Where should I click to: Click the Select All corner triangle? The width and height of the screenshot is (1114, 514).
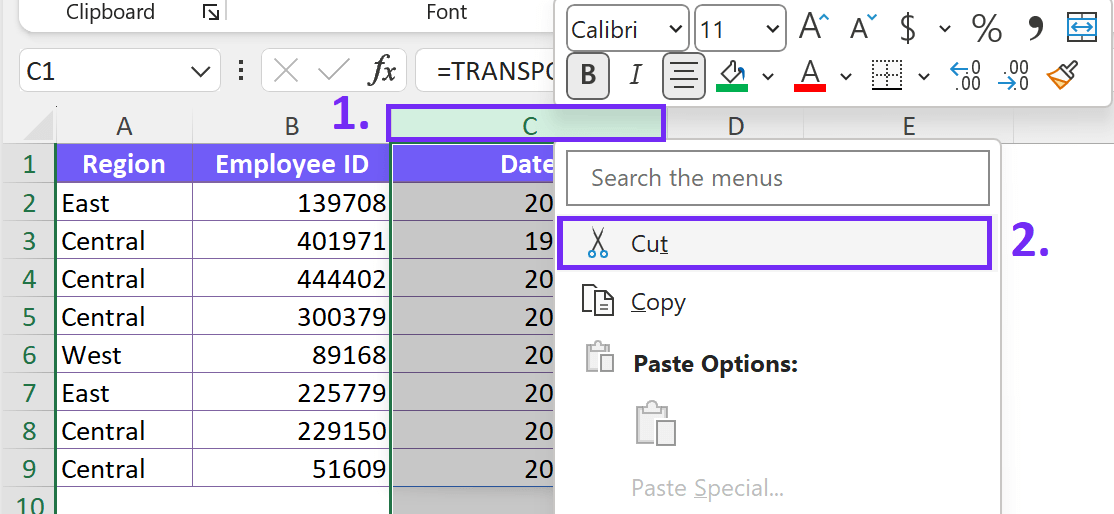click(x=36, y=126)
